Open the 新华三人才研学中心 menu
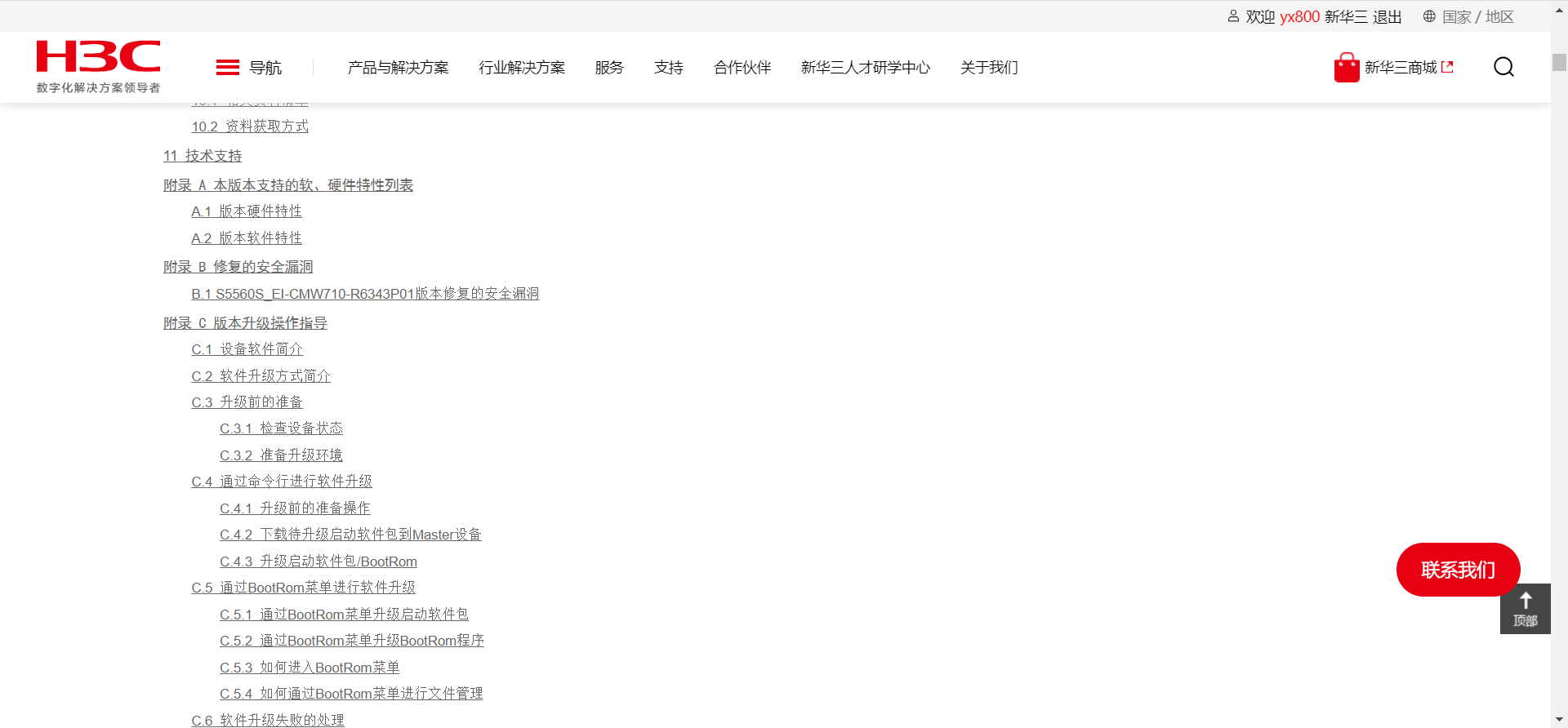Screen dimensions: 1568x728 coord(866,68)
